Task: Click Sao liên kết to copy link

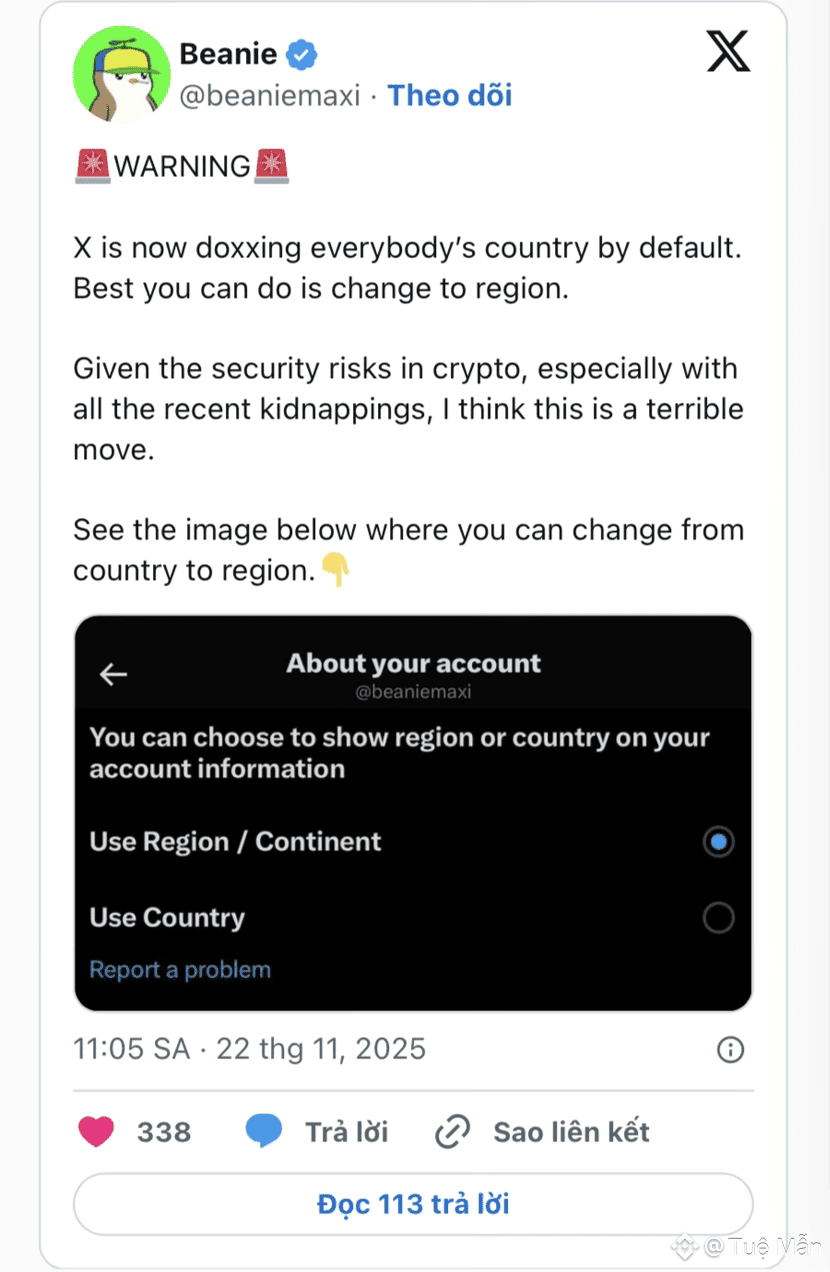Action: (x=572, y=1132)
